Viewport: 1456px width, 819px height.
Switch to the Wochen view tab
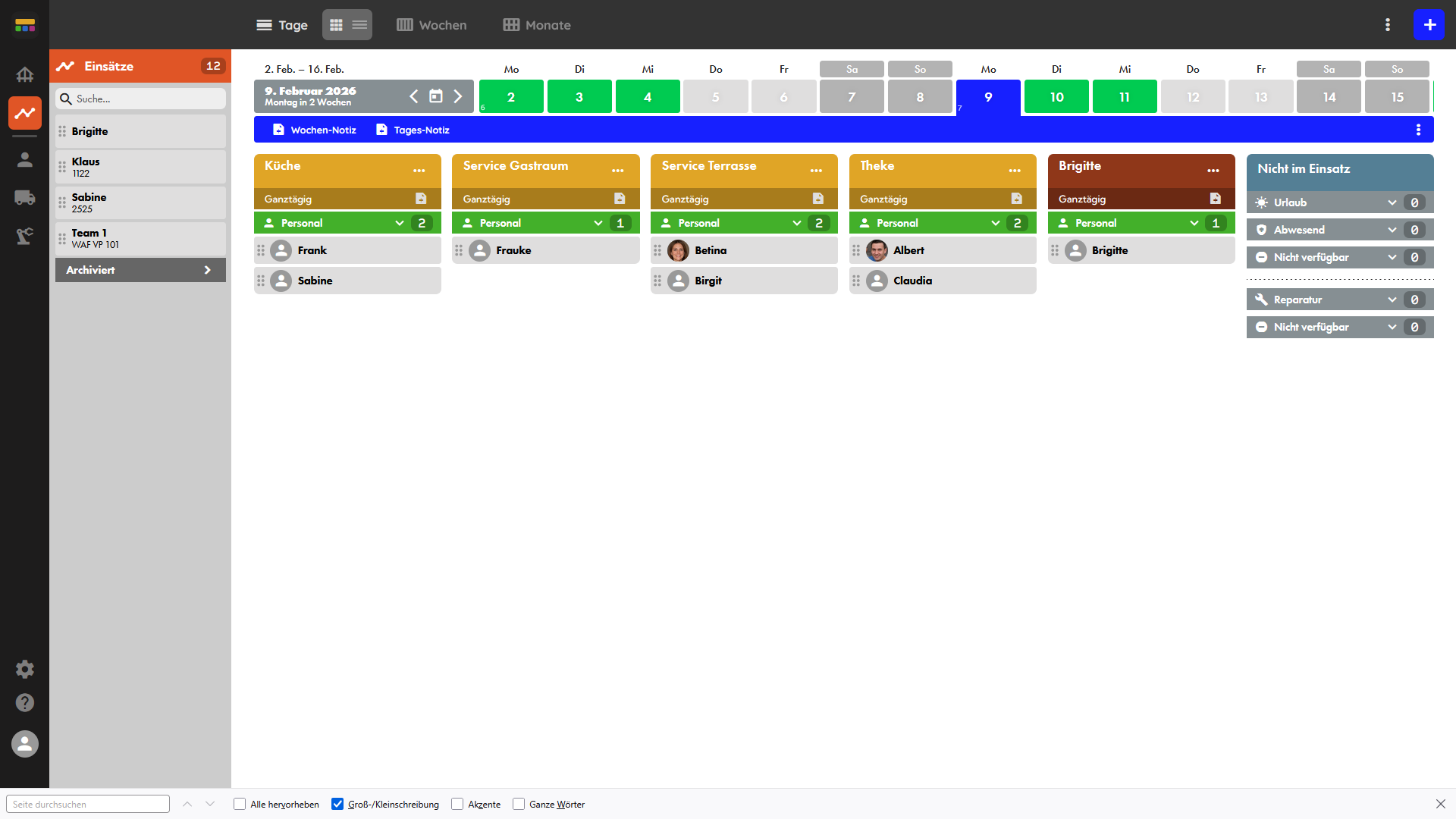click(431, 25)
